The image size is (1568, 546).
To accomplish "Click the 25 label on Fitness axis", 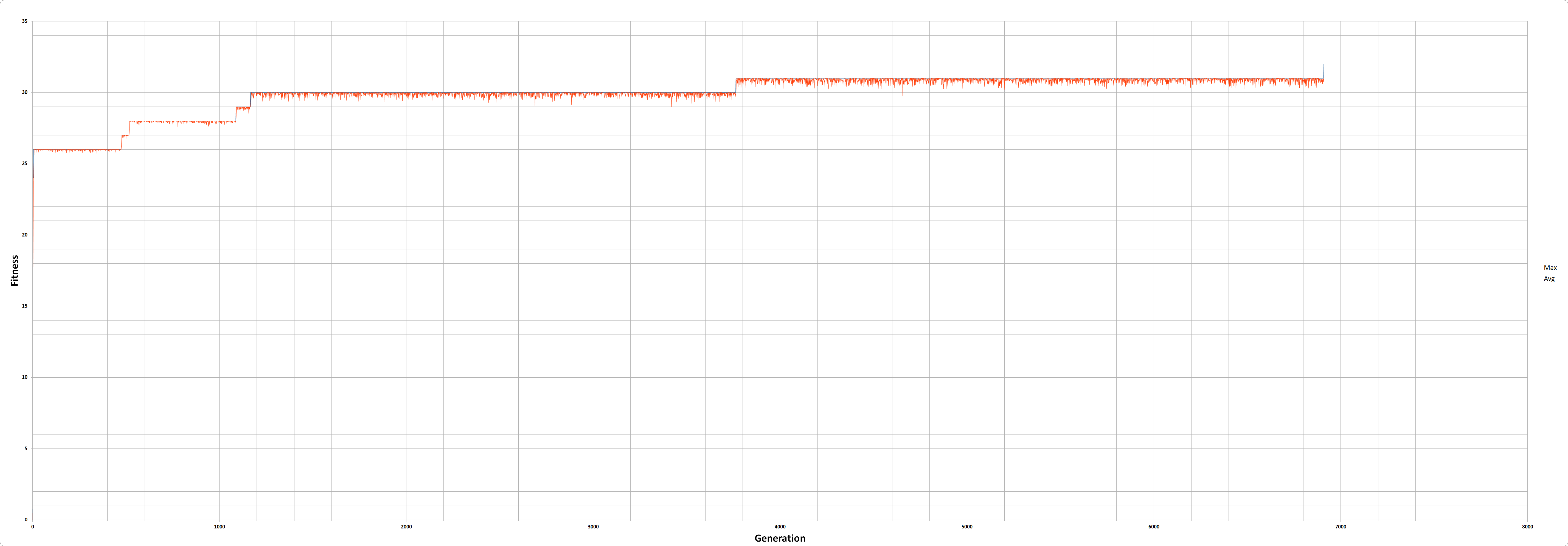I will coord(25,164).
